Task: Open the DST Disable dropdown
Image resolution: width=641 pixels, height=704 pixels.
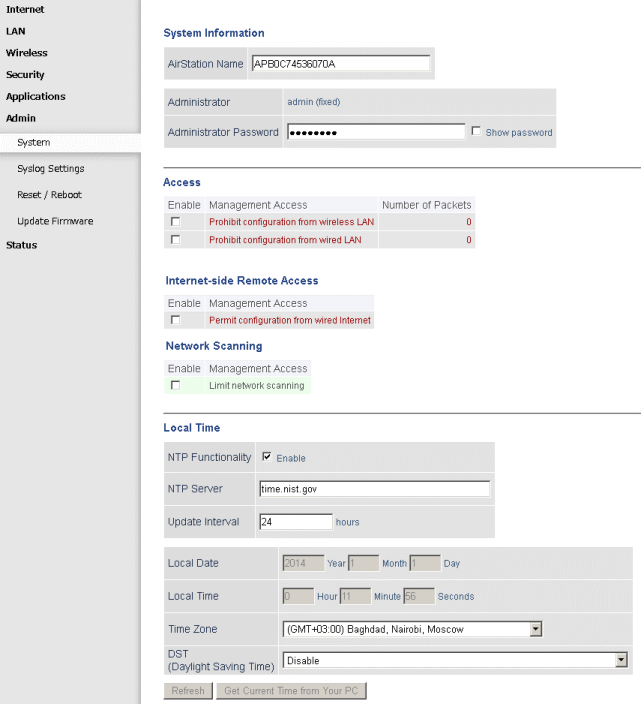Action: (455, 660)
